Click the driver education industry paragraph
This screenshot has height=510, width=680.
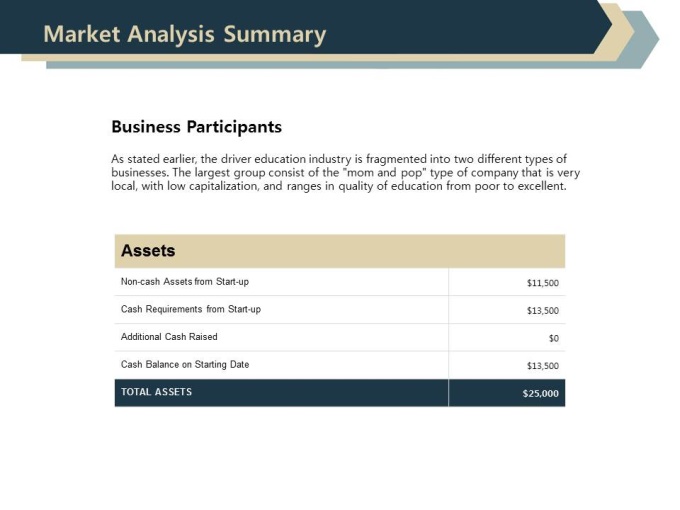[345, 172]
